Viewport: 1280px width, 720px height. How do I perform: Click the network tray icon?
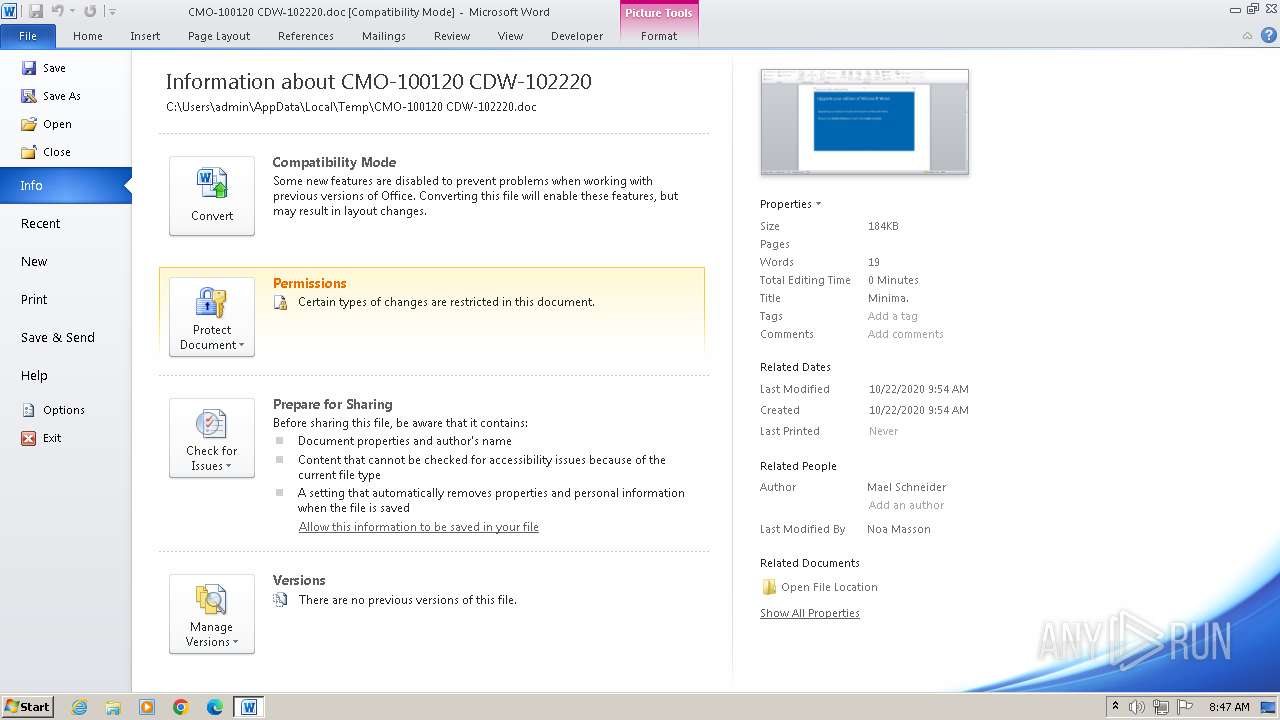click(x=1160, y=707)
